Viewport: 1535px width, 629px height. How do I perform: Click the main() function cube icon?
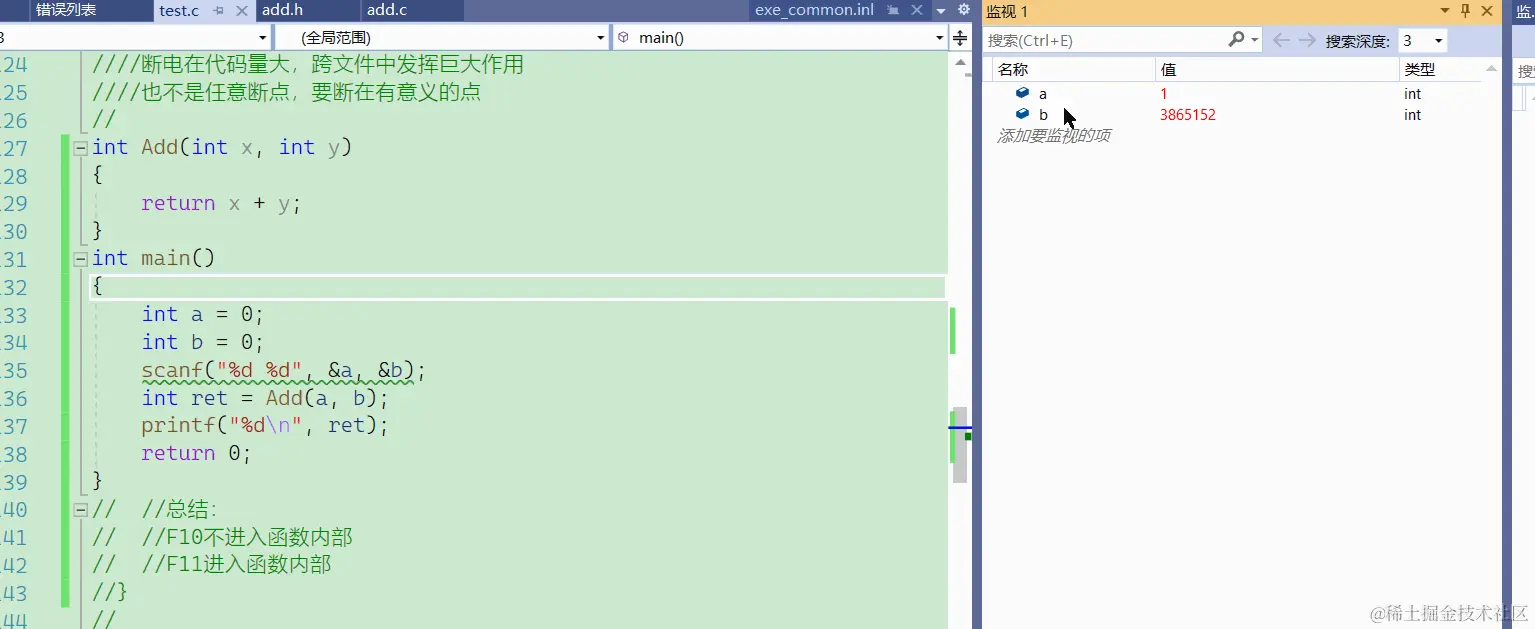[x=623, y=38]
